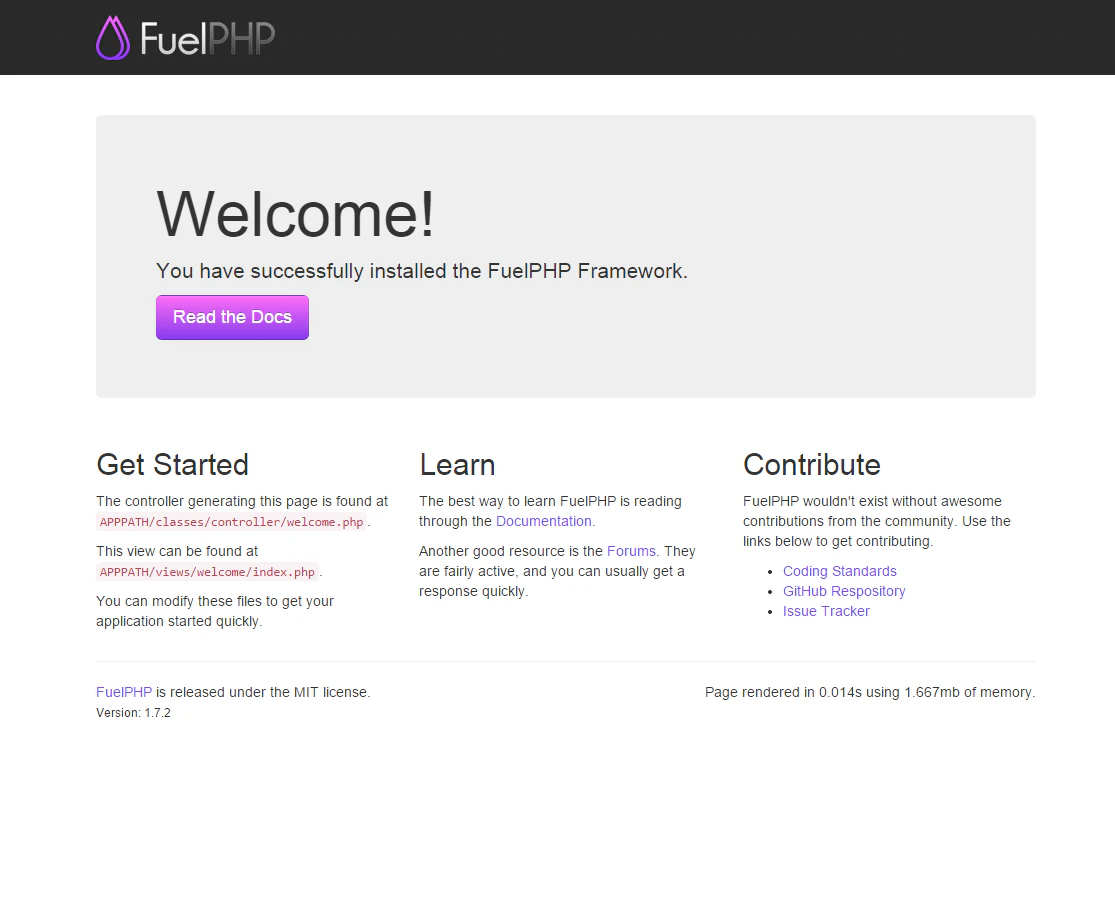
Task: Open the Coding Standards link
Action: 840,571
